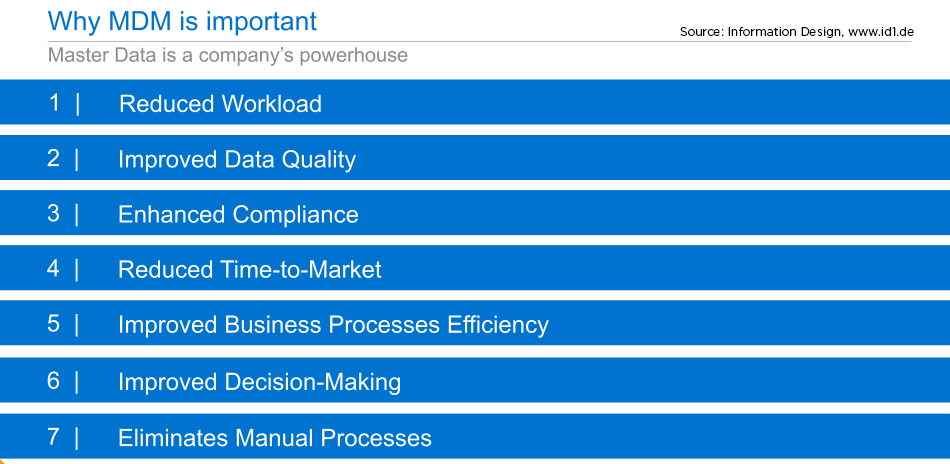
Task: Choose the 'Reduced Time-to-Market' row
Action: click(475, 268)
